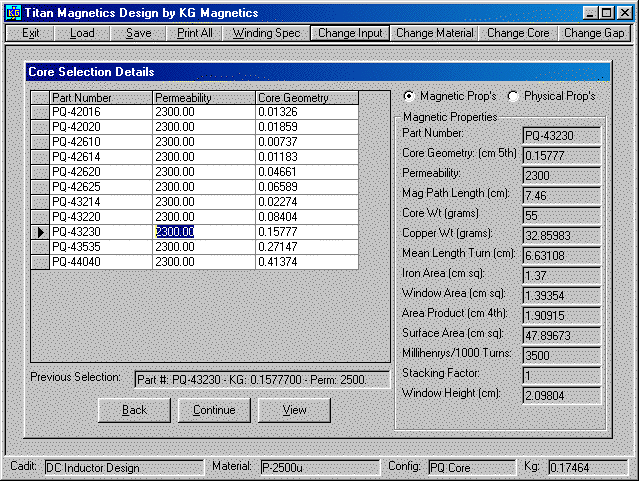Image resolution: width=639 pixels, height=481 pixels.
Task: Select part number PQ-42614
Action: coord(101,157)
